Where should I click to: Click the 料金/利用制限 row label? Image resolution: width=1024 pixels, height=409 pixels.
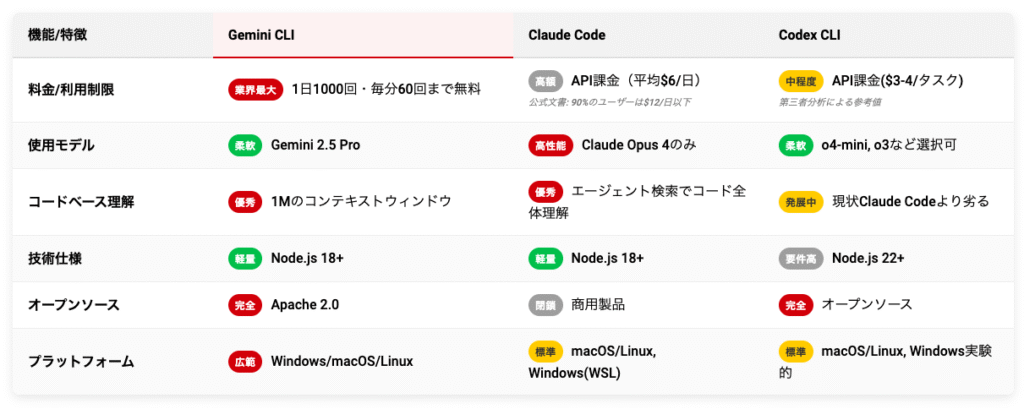[x=71, y=90]
